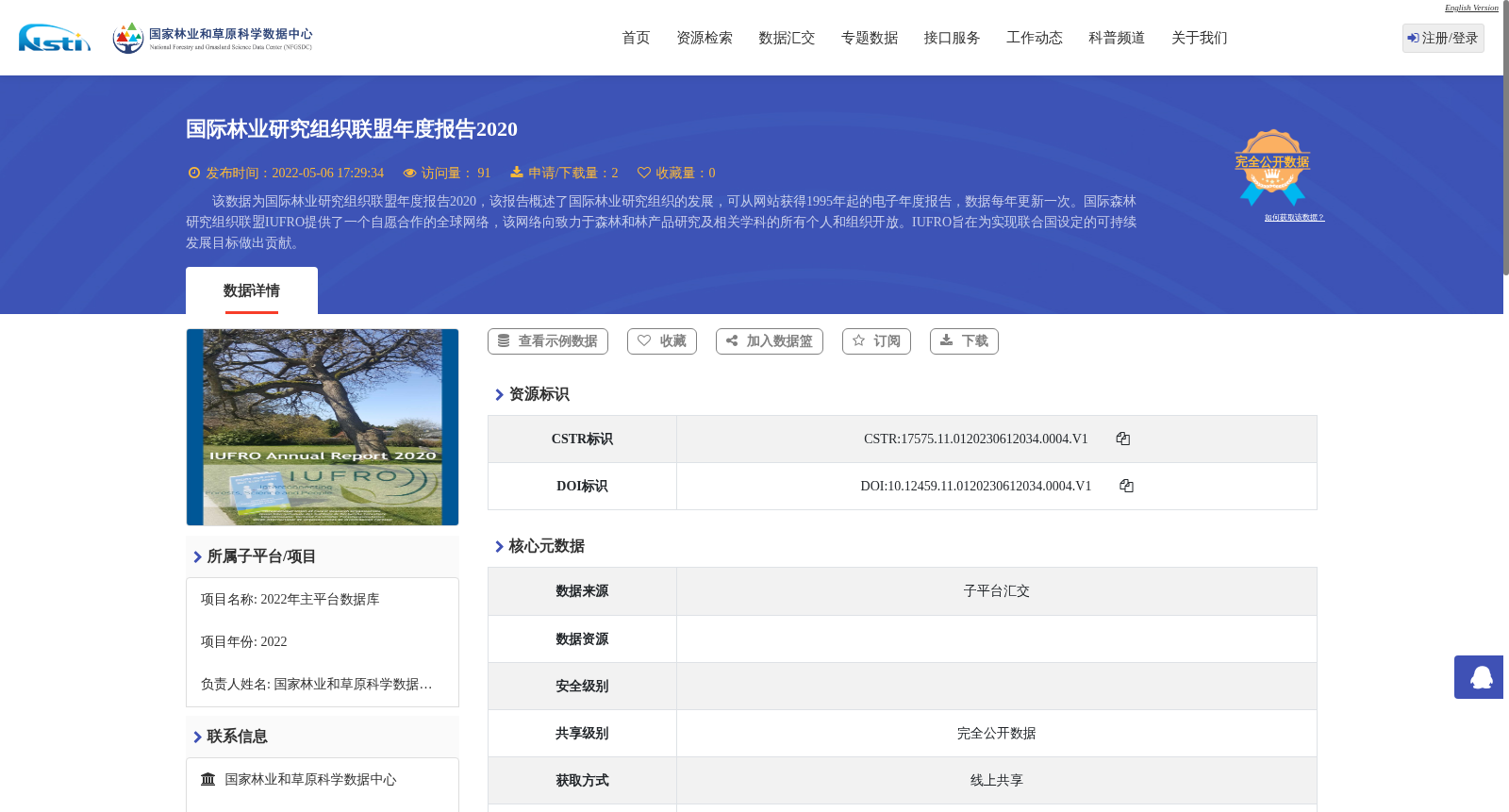The height and width of the screenshot is (812, 1509).
Task: Switch to English Version link
Action: (x=1471, y=8)
